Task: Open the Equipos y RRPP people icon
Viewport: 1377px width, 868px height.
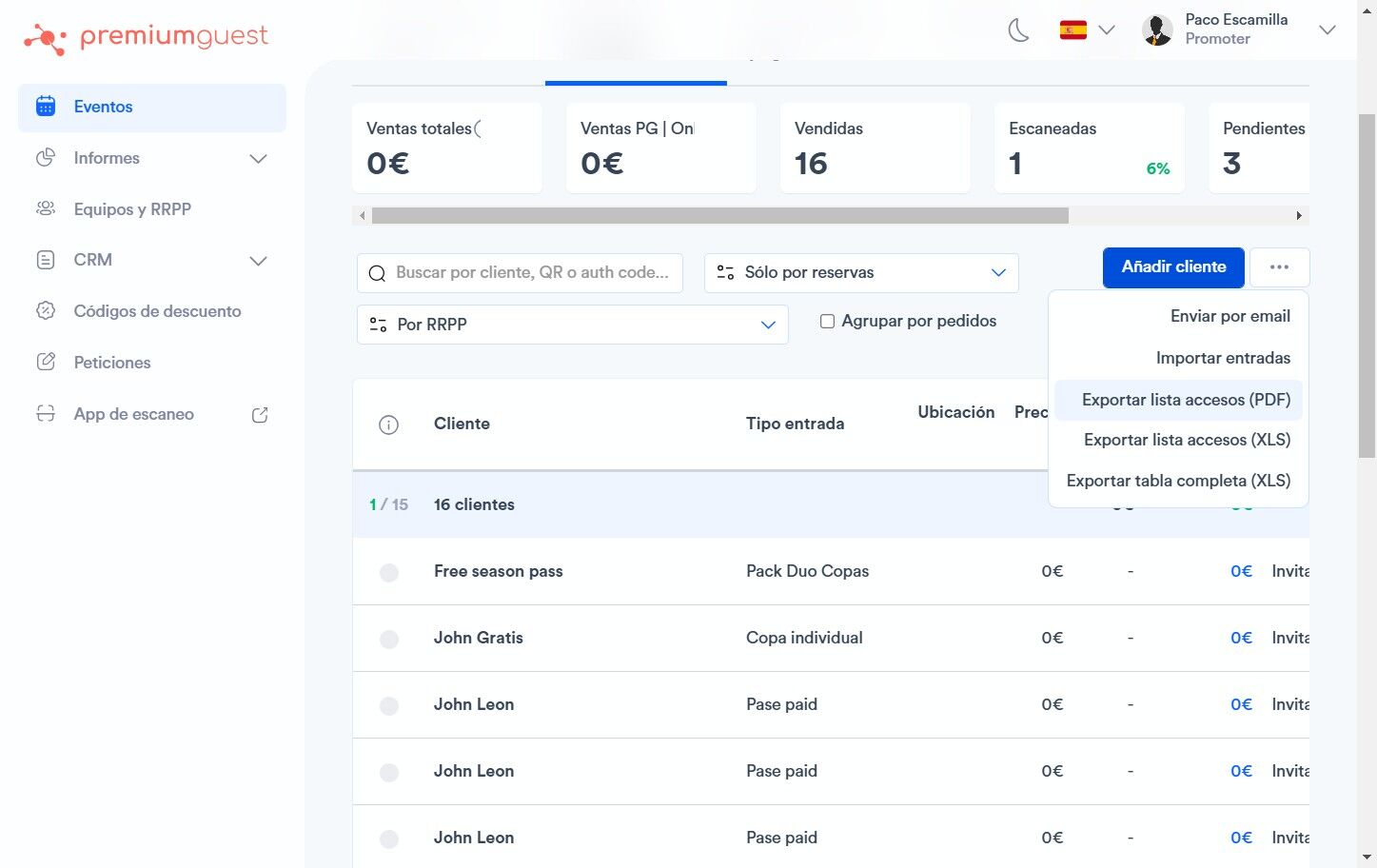Action: pos(45,208)
